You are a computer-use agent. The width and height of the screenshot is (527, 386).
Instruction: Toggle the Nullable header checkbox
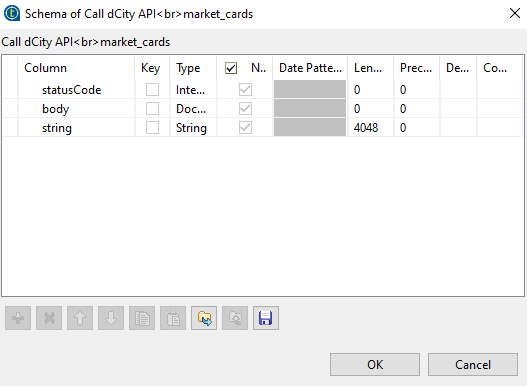pos(231,68)
